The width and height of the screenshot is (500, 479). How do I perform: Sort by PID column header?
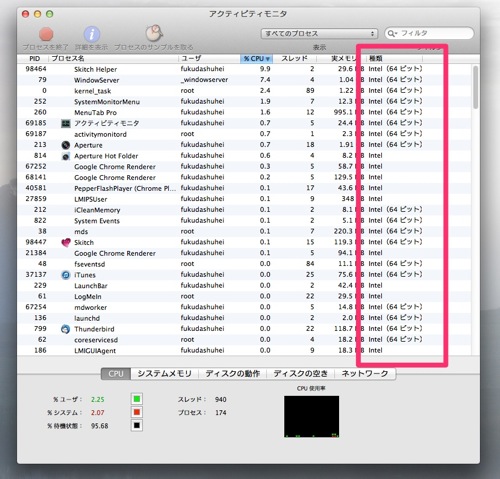(34, 59)
